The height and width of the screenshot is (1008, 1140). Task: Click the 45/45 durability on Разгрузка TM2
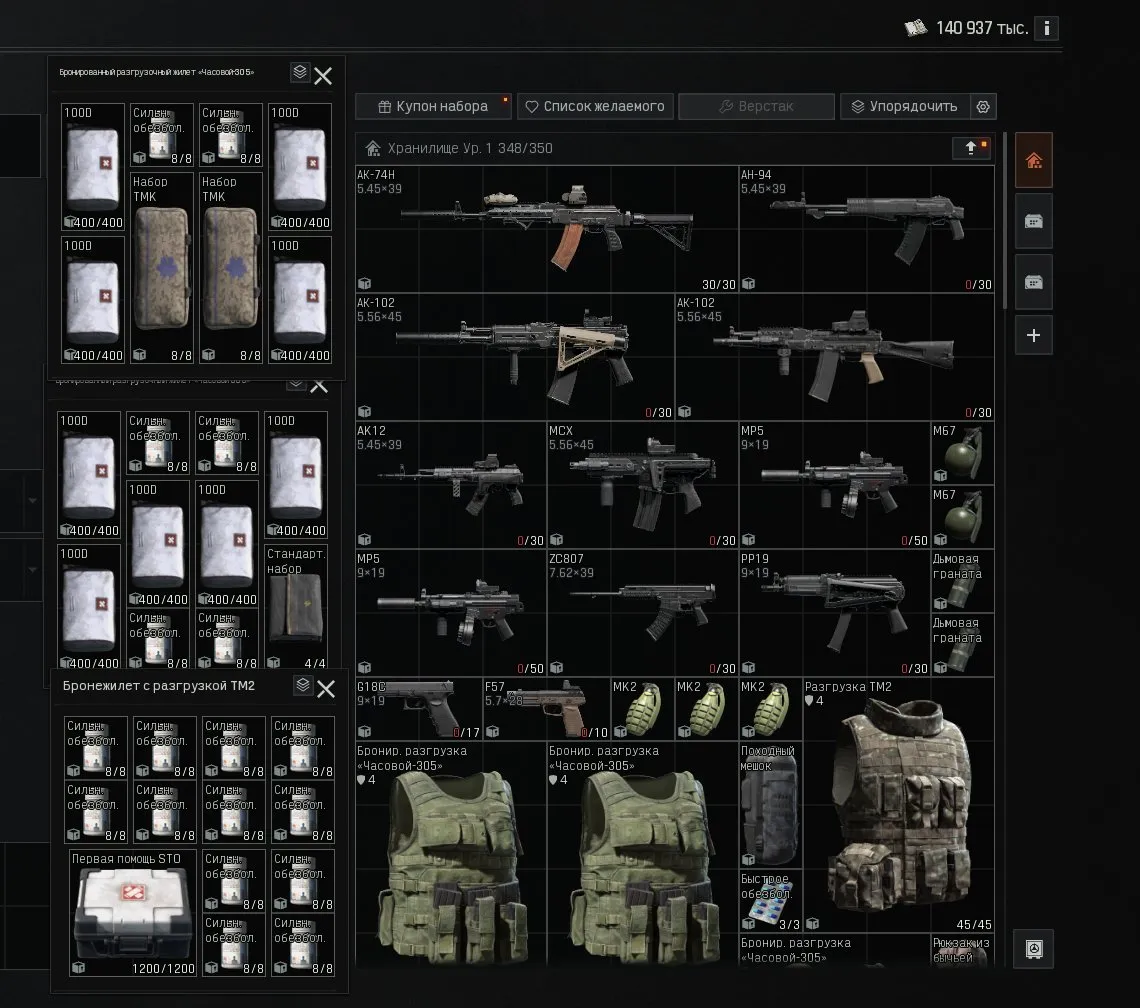coord(974,924)
